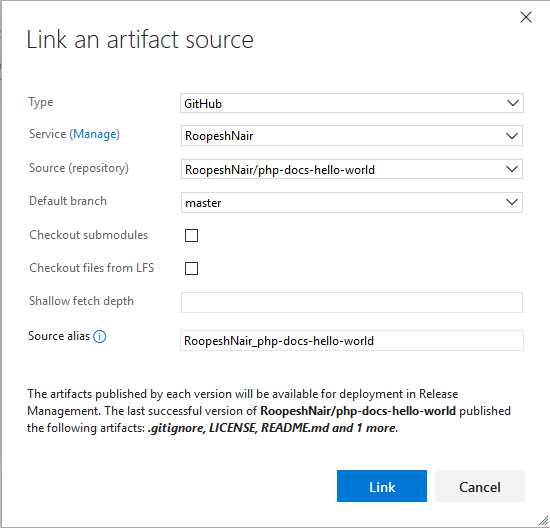The image size is (550, 528).
Task: Open the Type dropdown showing GitHub
Action: coord(352,103)
